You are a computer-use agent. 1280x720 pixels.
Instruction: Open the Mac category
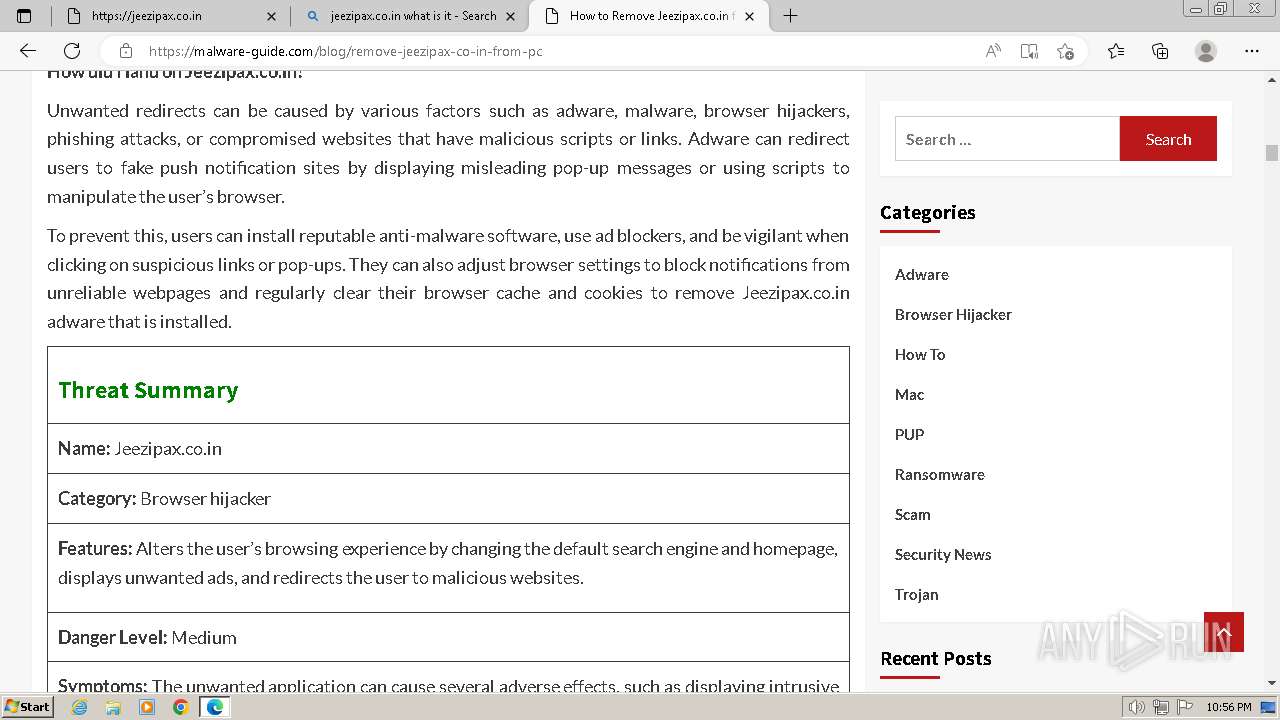click(x=909, y=394)
